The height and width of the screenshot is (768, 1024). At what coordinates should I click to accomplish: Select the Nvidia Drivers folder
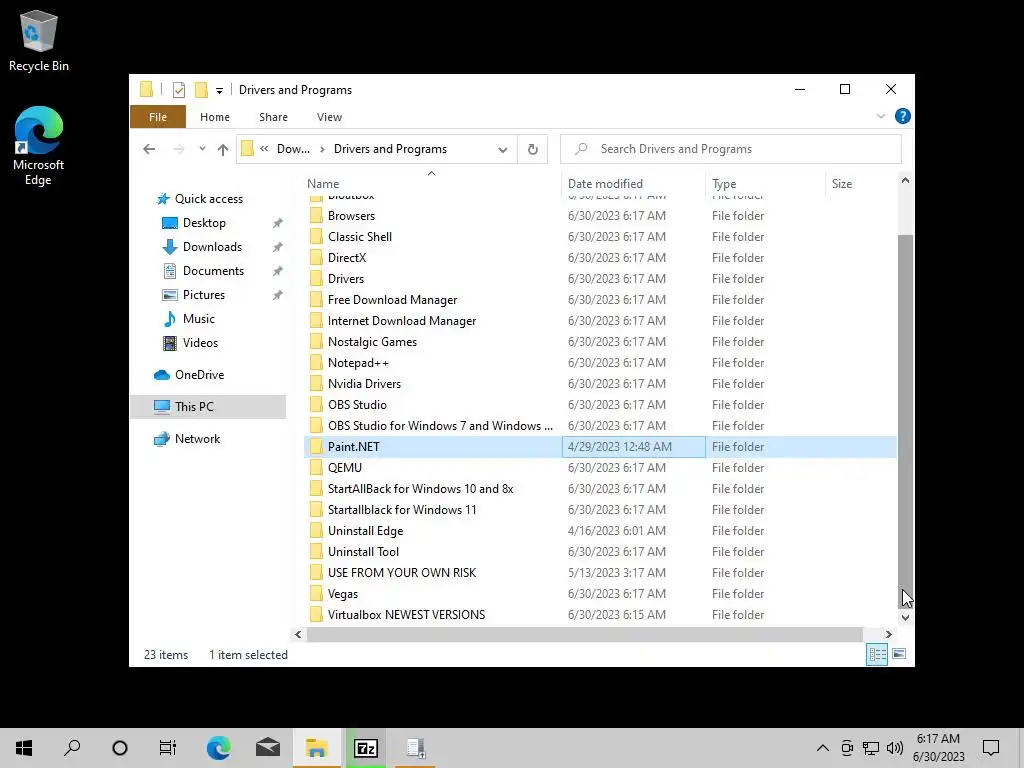[364, 383]
